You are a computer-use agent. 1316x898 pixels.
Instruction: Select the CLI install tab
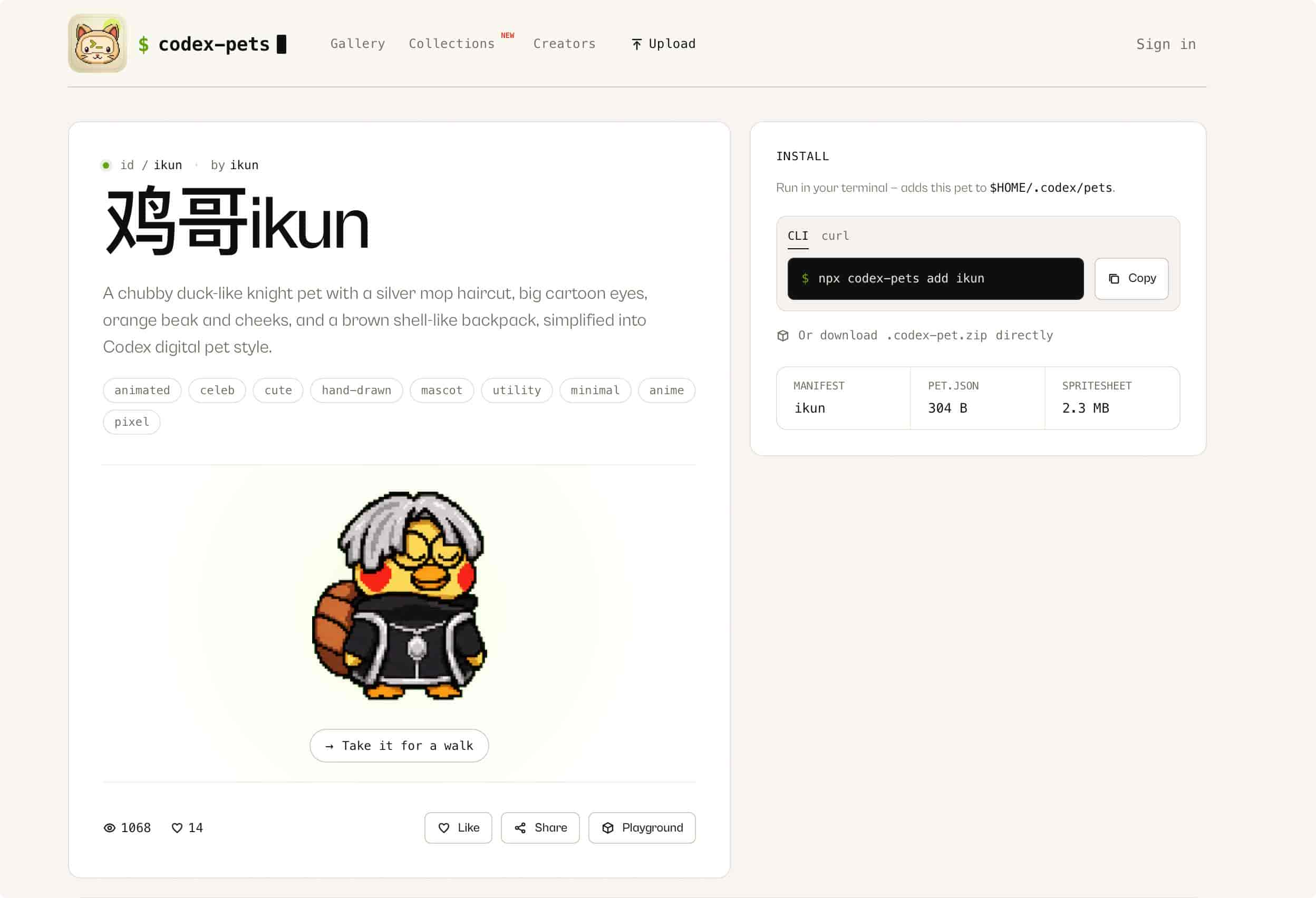click(798, 236)
